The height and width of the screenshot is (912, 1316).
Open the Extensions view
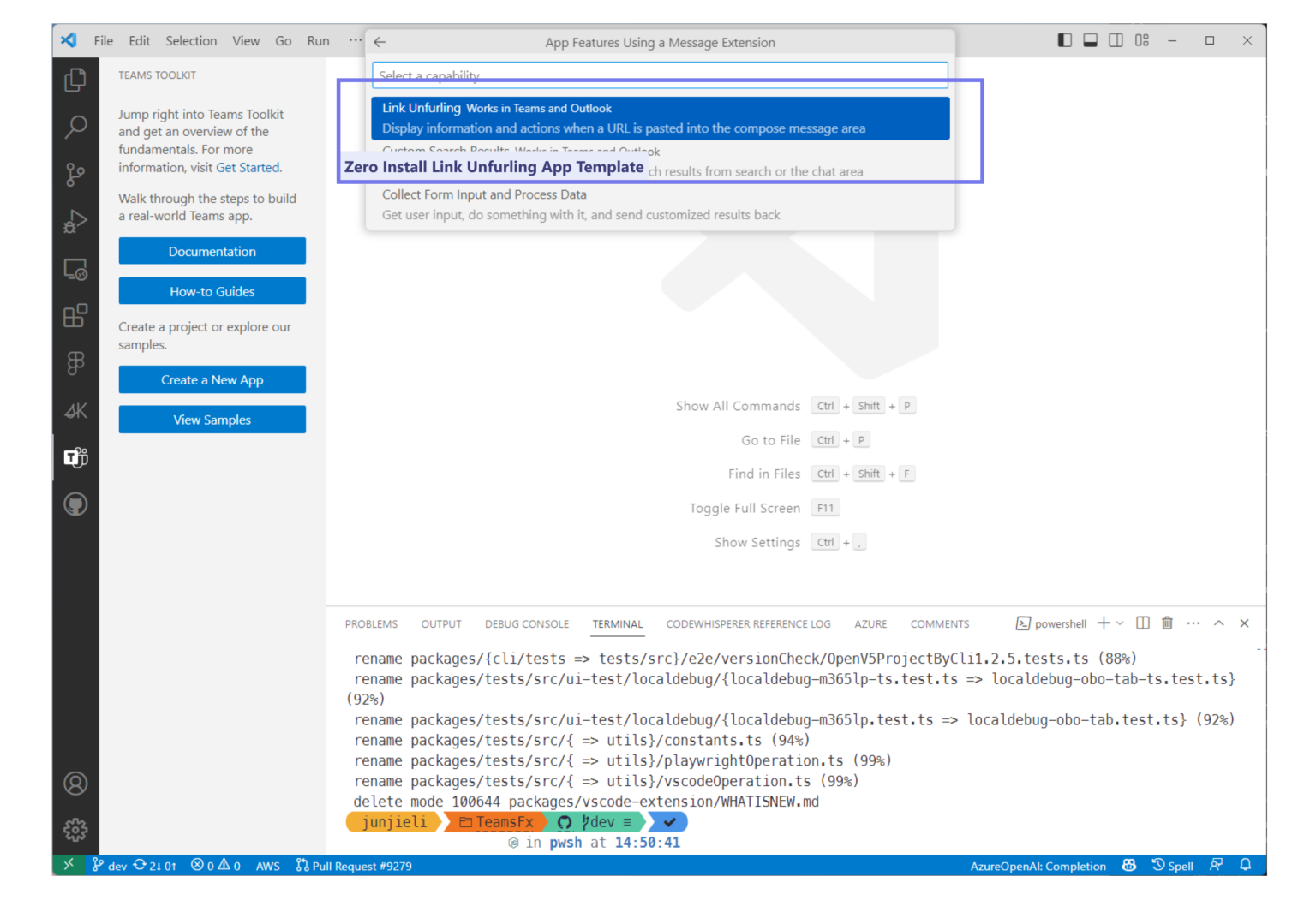75,315
